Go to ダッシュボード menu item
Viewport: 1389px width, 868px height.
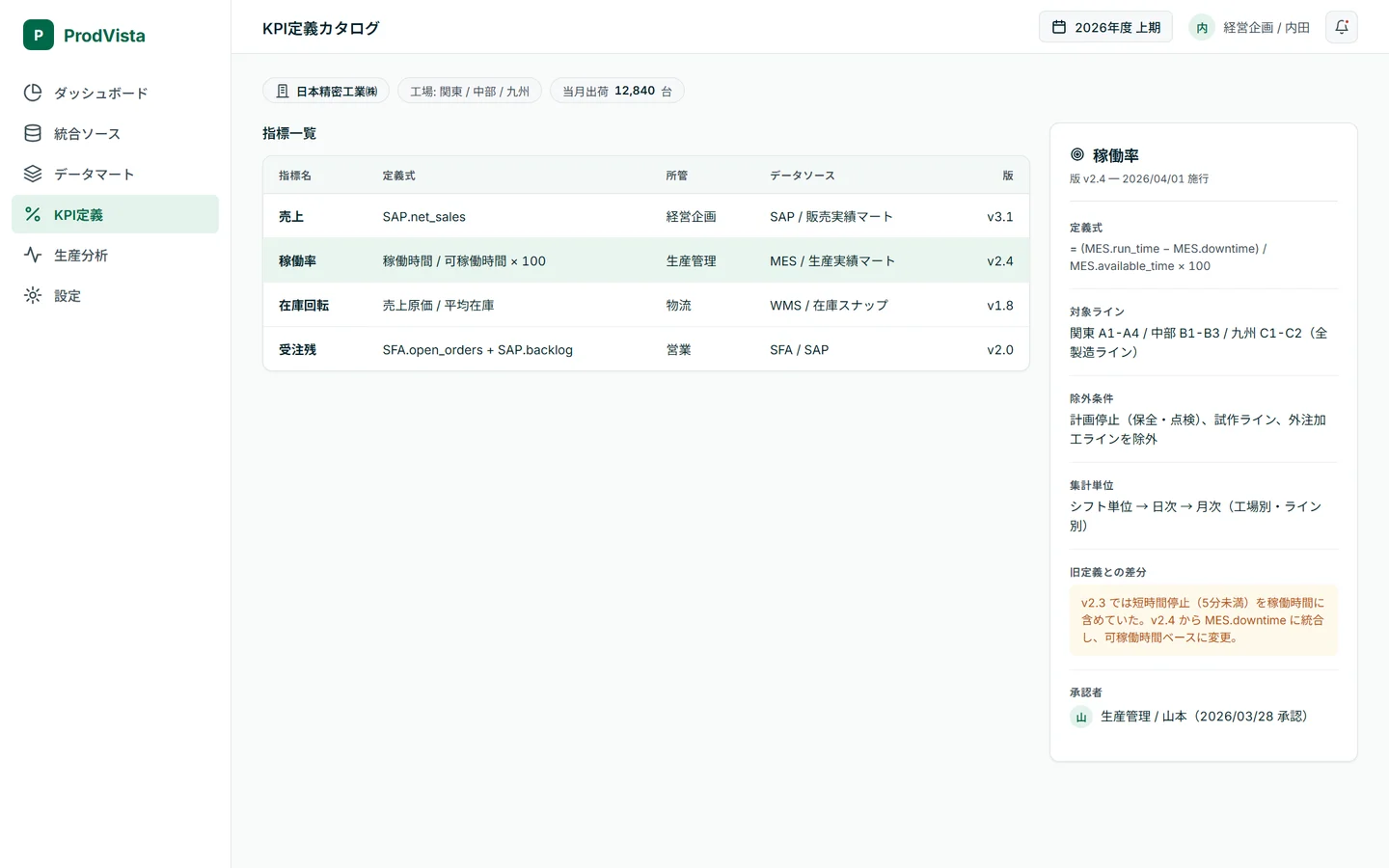point(115,93)
